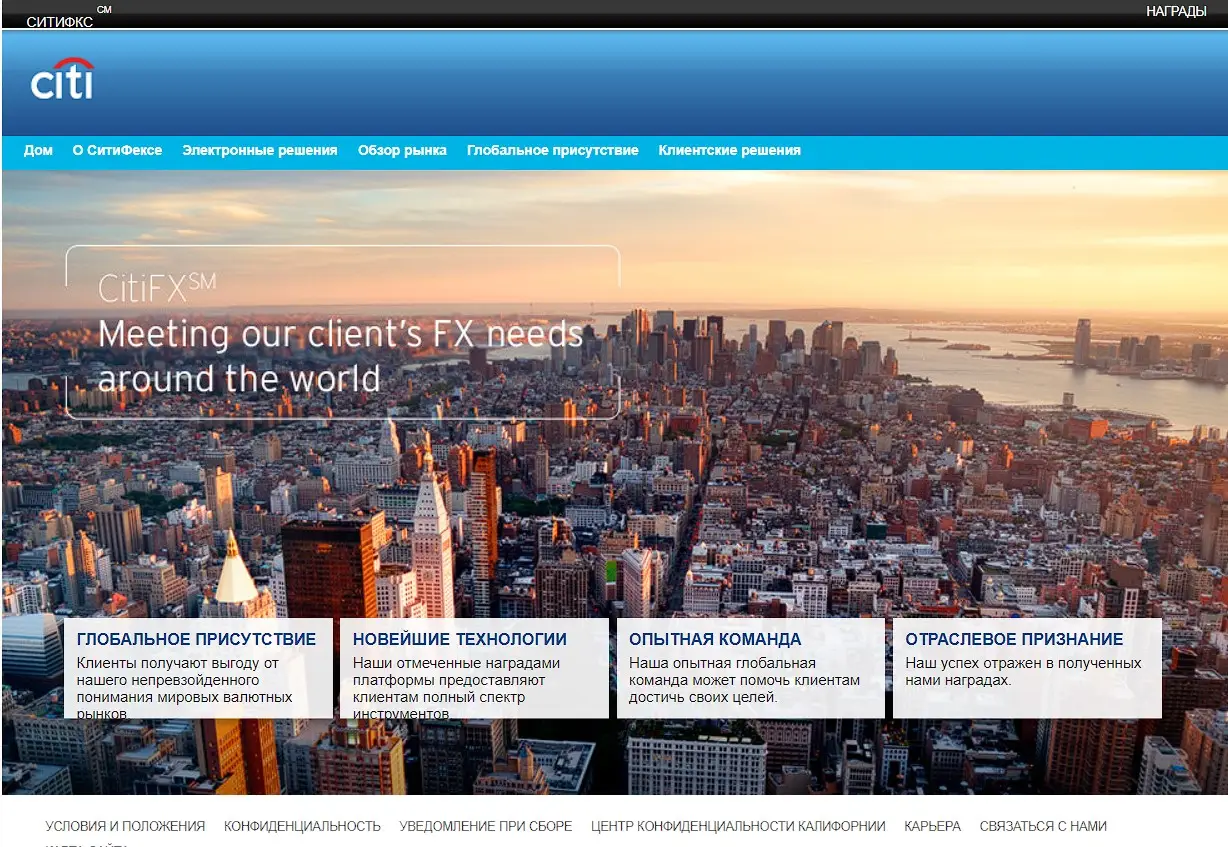
Task: Open the СВЯЗАТЬСЯ С НАМИ footer link
Action: tap(1043, 827)
